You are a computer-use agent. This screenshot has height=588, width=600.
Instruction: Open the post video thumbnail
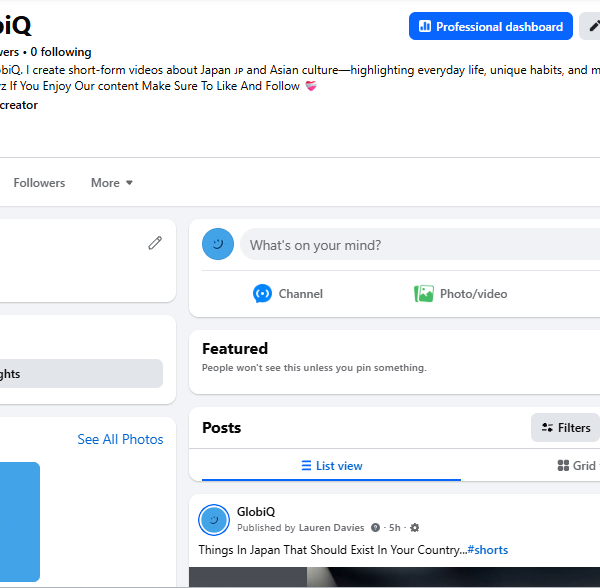coord(395,577)
